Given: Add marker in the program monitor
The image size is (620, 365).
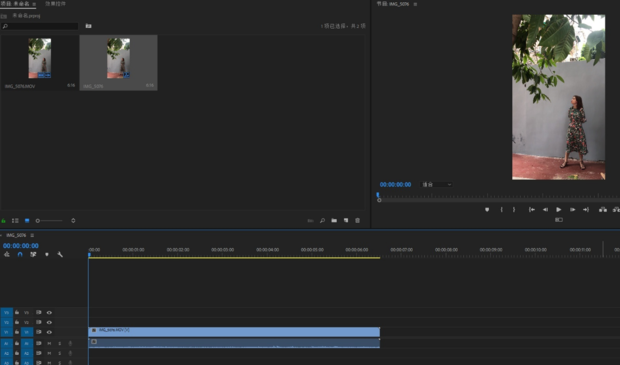Looking at the screenshot, I should 487,210.
